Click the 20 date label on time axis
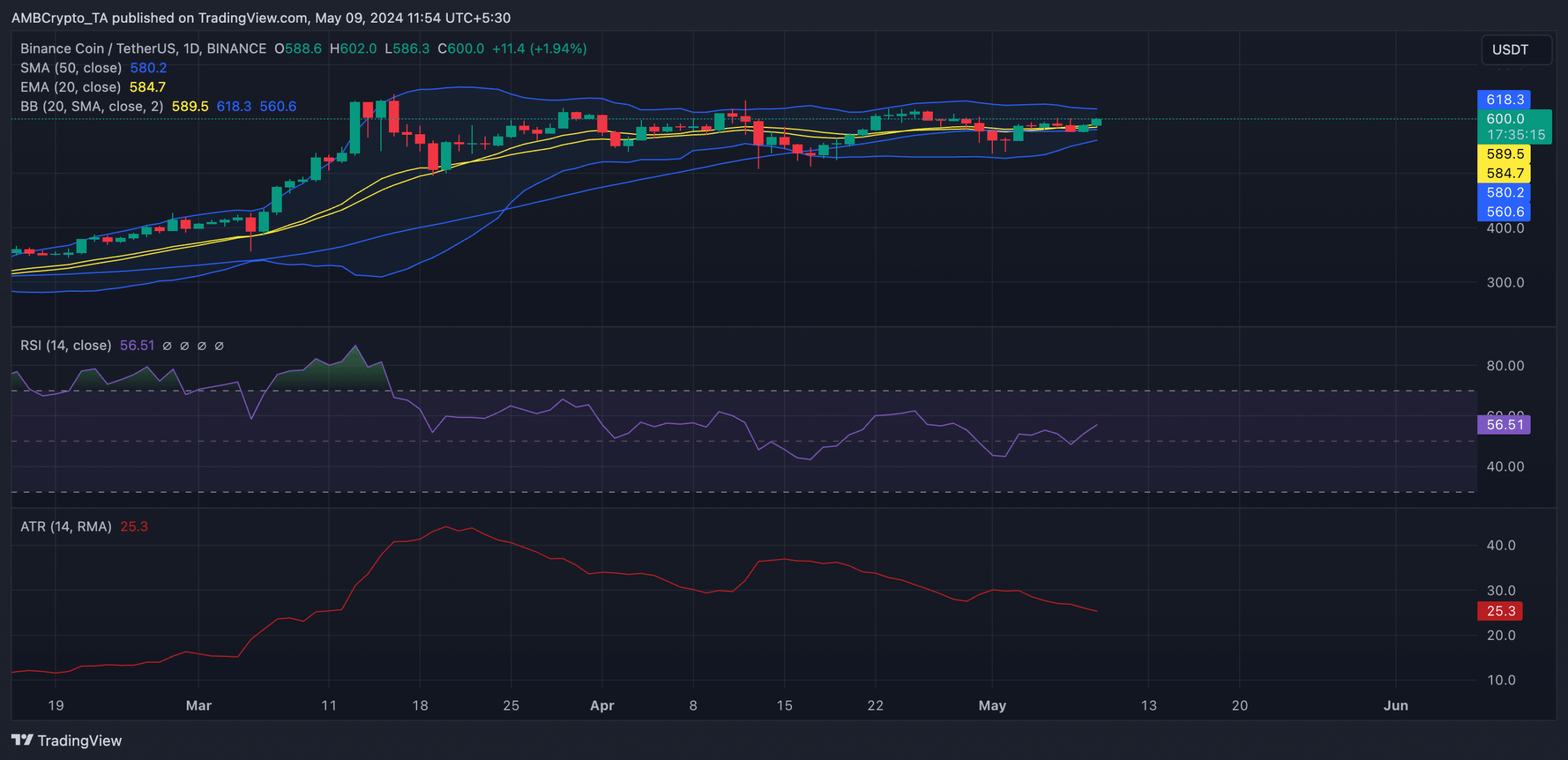The image size is (1568, 760). click(1240, 705)
